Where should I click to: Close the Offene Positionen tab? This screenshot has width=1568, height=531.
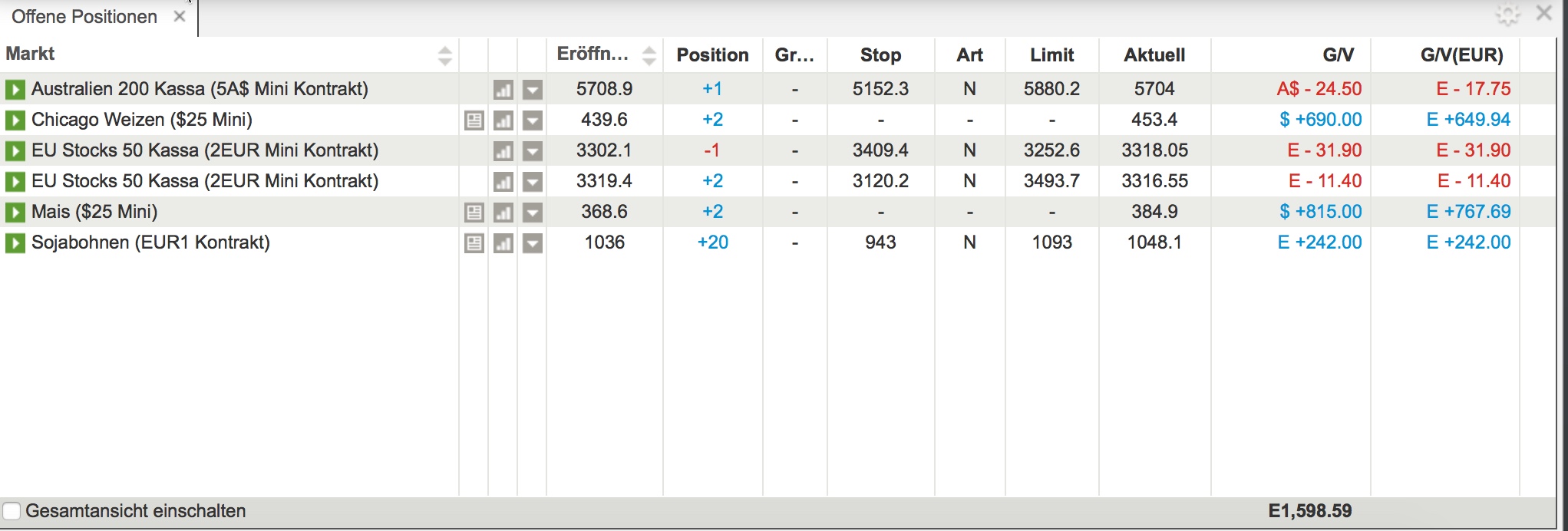pos(180,17)
